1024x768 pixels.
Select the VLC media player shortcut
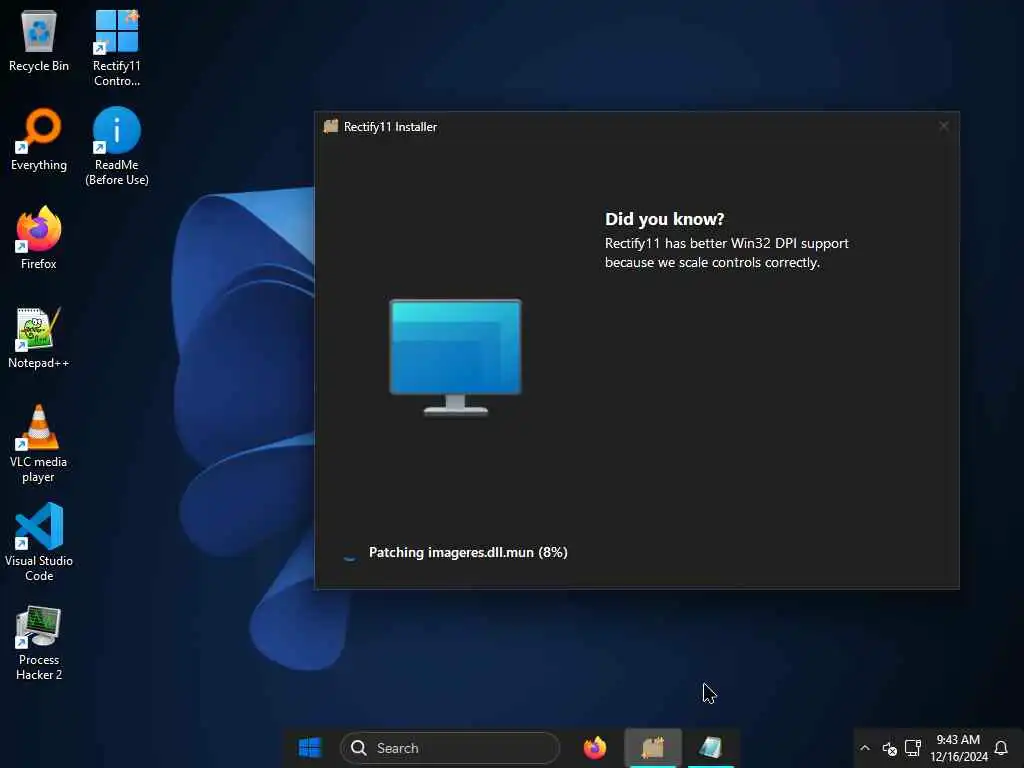pyautogui.click(x=39, y=444)
